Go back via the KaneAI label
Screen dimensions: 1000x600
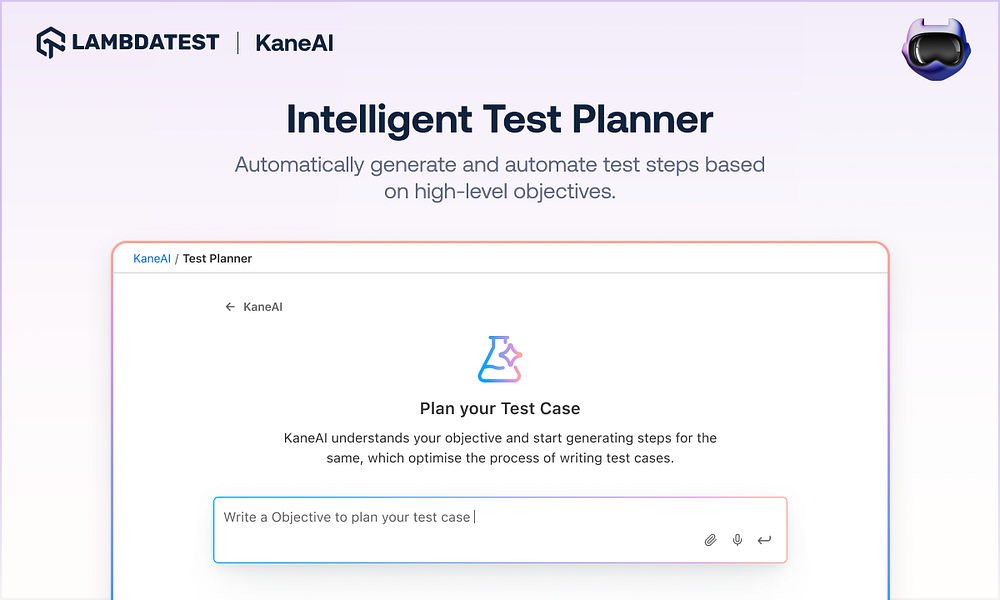tap(263, 307)
